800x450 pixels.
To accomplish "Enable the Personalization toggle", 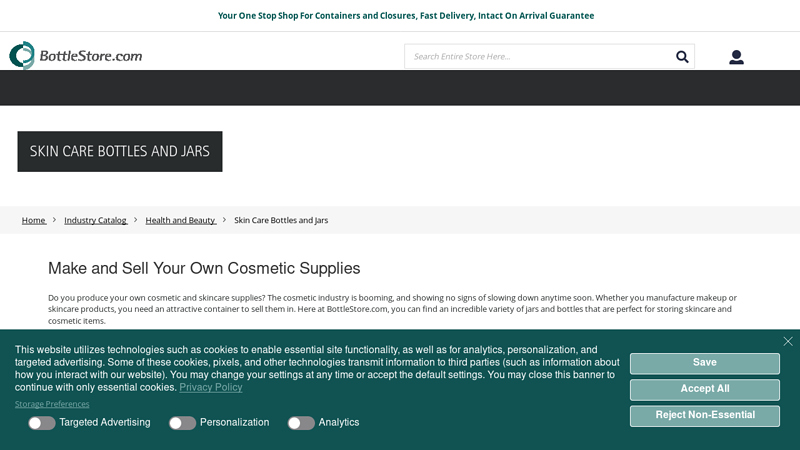I will click(x=182, y=423).
